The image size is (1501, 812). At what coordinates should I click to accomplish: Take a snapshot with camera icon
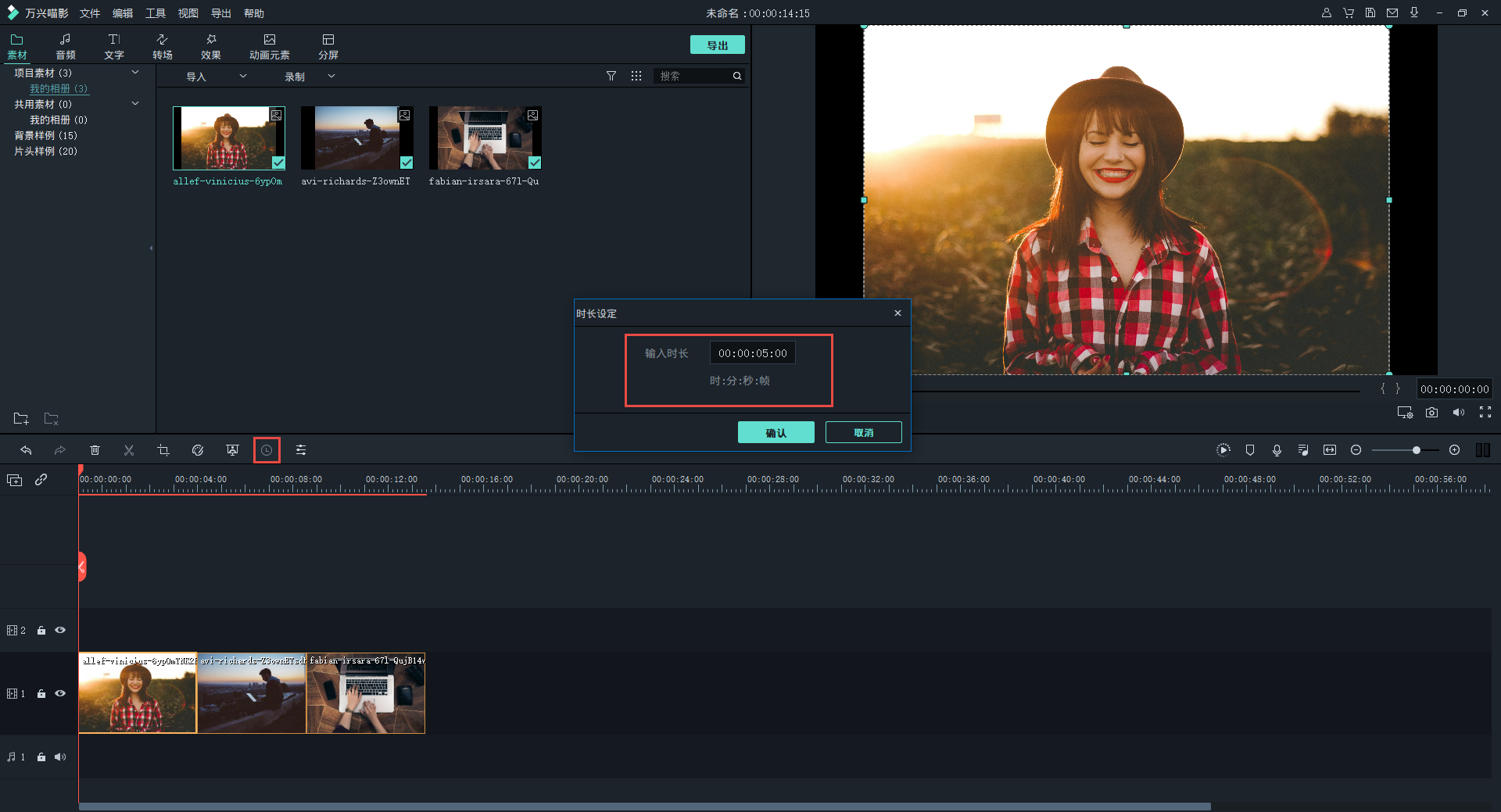1431,413
